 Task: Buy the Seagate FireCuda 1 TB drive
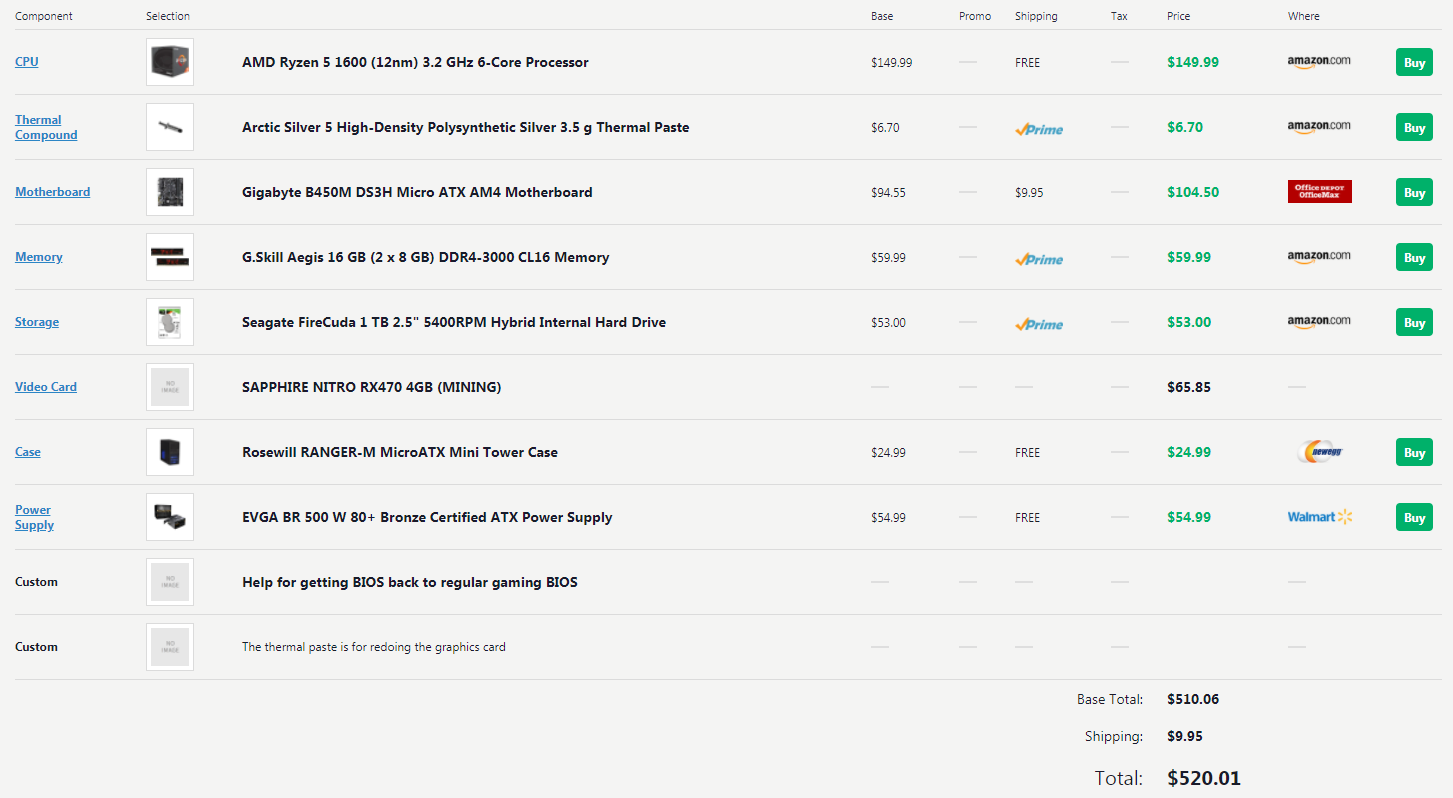(1414, 322)
